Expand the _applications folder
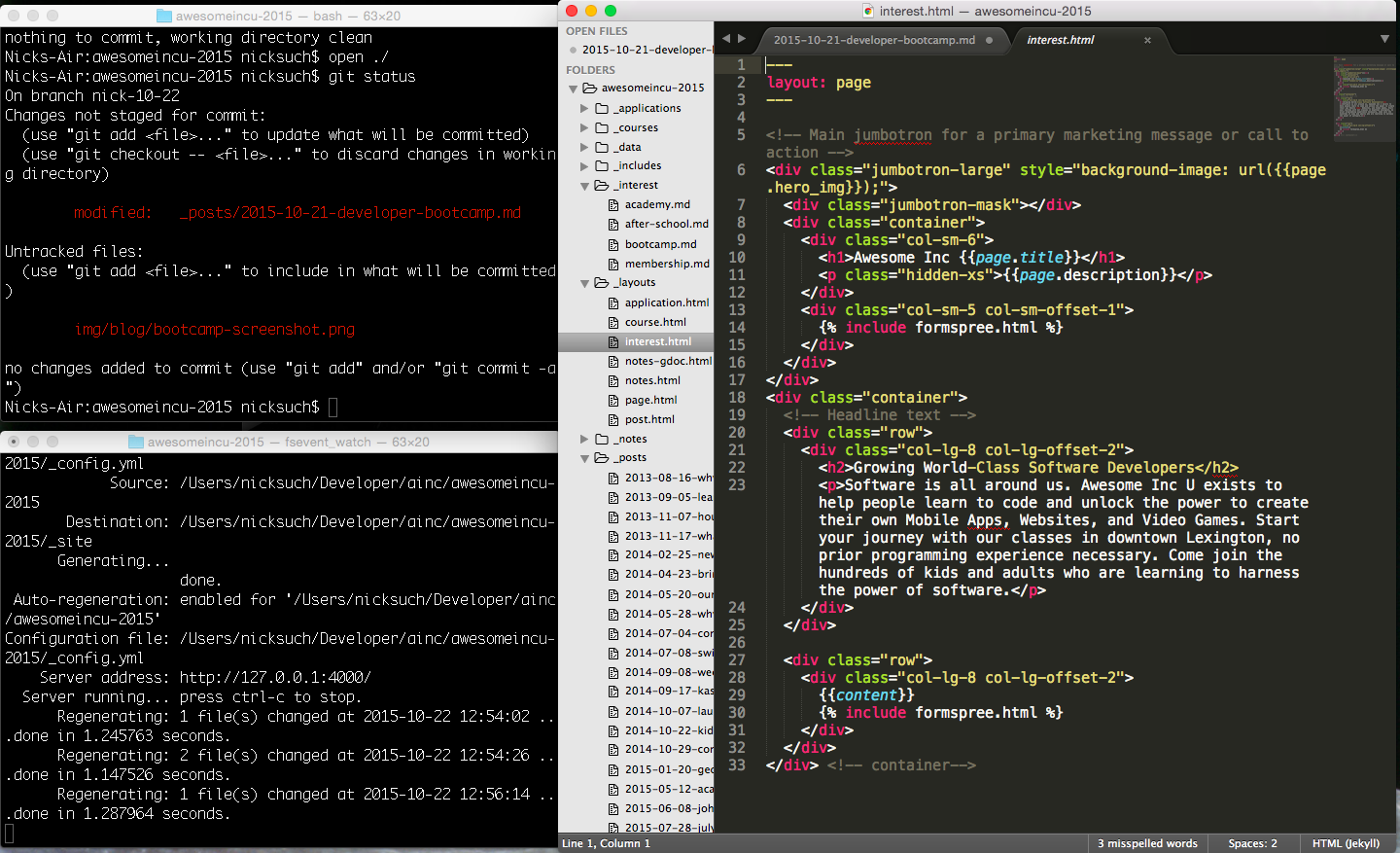The height and width of the screenshot is (853, 1400). [x=584, y=108]
